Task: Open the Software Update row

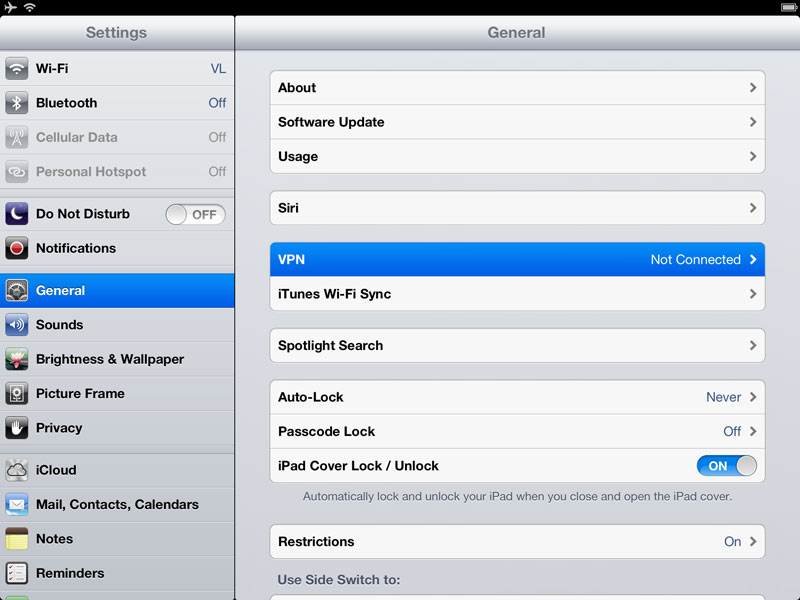Action: point(517,122)
